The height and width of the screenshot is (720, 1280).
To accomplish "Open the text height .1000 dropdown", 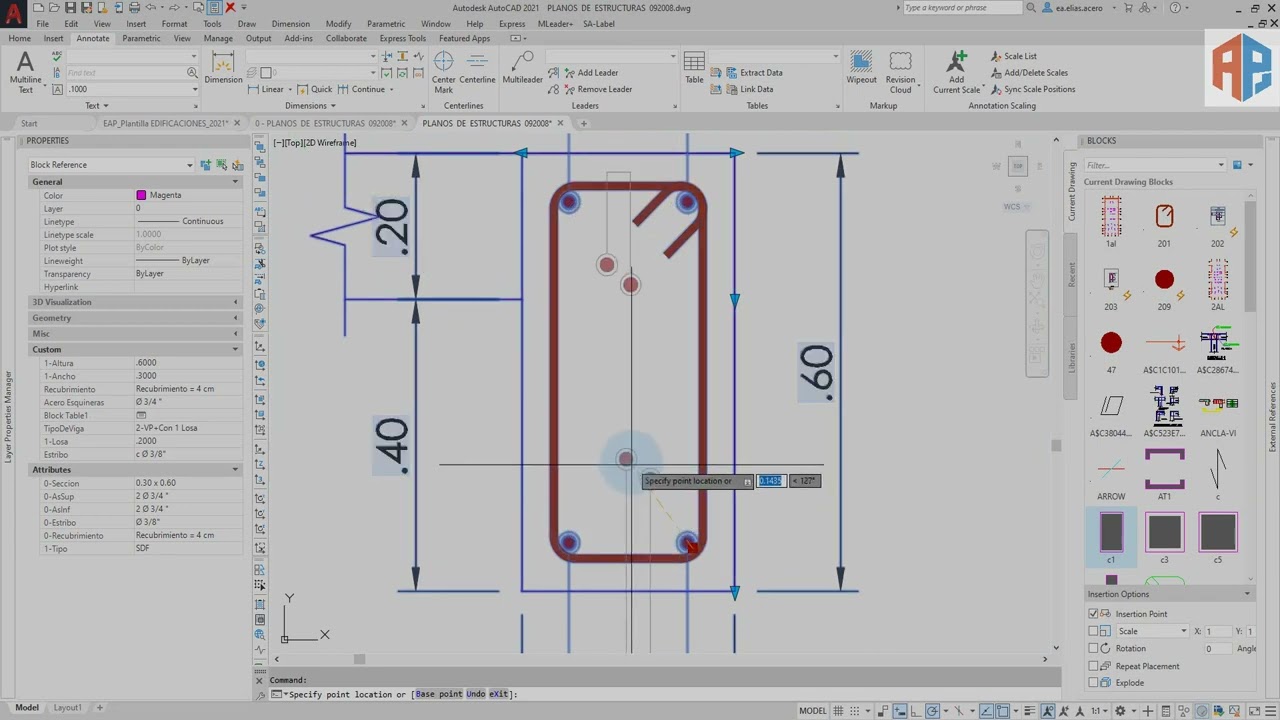I will (x=195, y=89).
